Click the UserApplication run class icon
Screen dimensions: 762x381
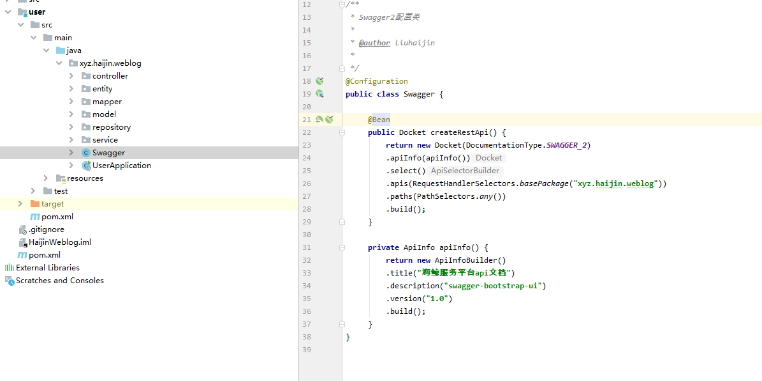coord(86,165)
